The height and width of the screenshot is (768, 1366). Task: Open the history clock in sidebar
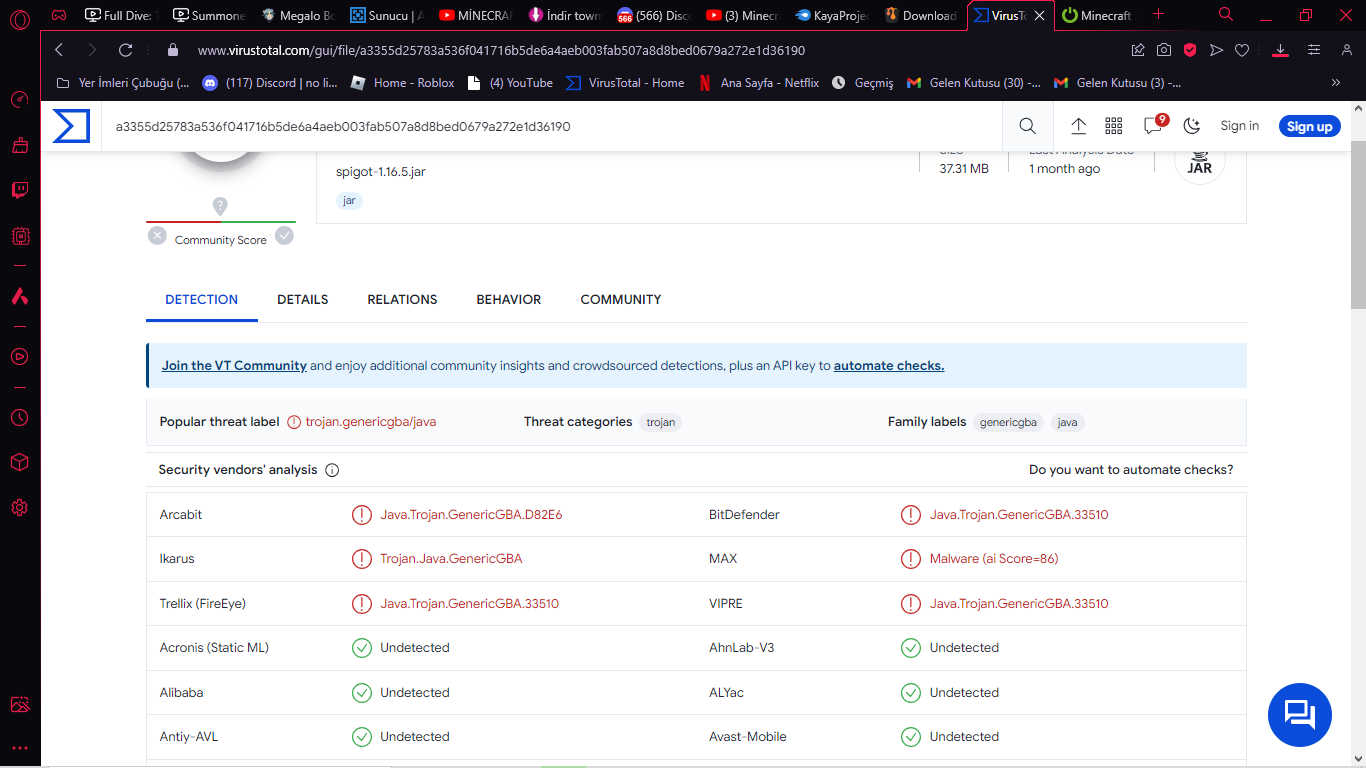[x=19, y=417]
